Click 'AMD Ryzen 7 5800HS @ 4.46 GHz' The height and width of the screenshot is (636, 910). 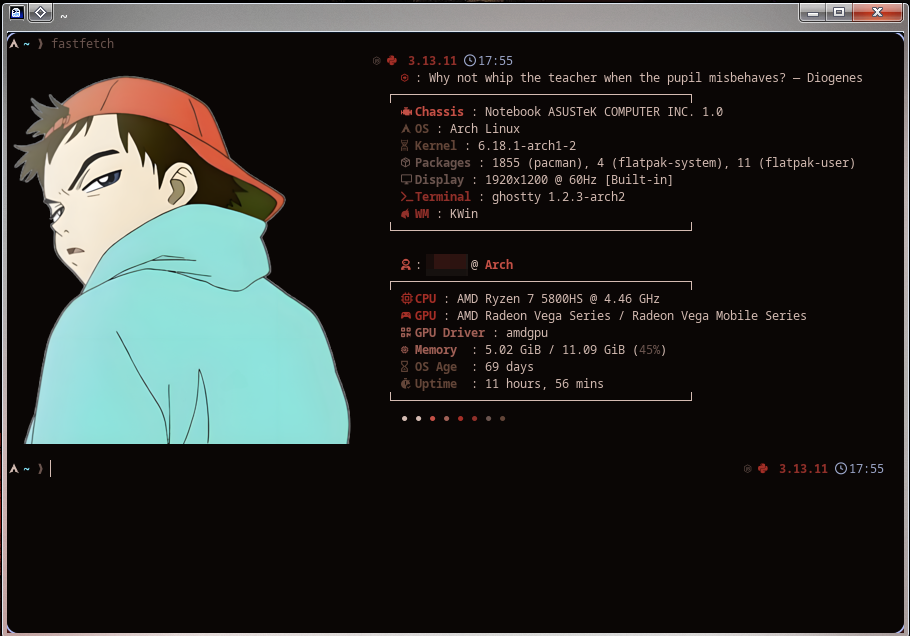(x=558, y=298)
